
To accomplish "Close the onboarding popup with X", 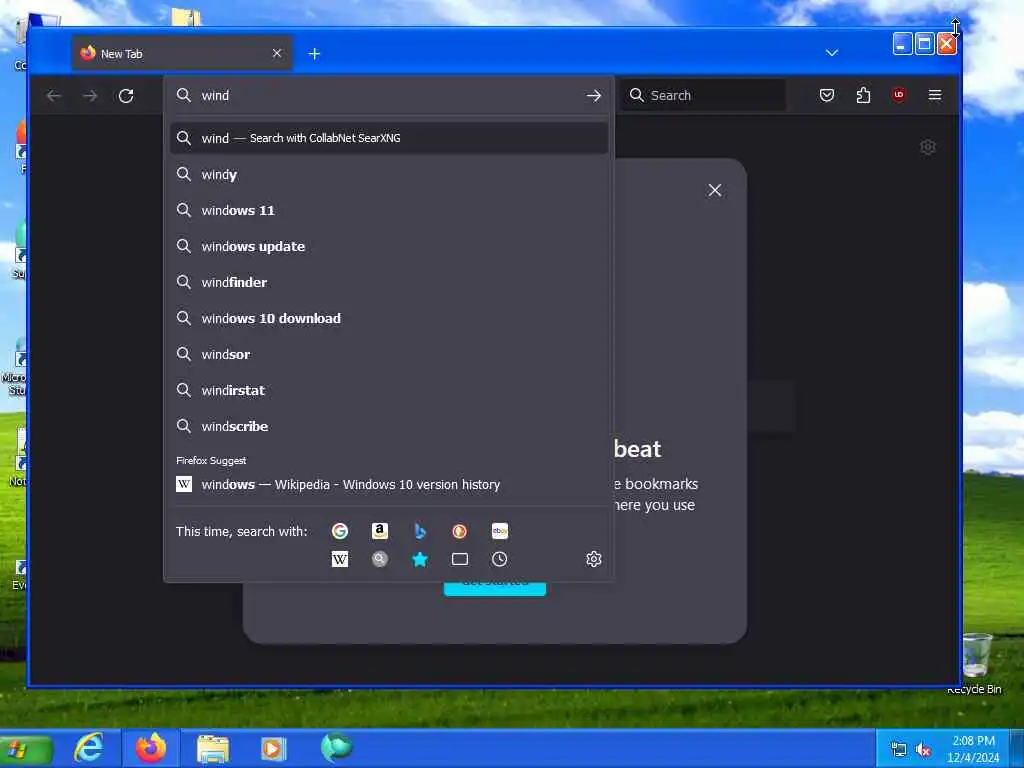I will click(x=715, y=190).
